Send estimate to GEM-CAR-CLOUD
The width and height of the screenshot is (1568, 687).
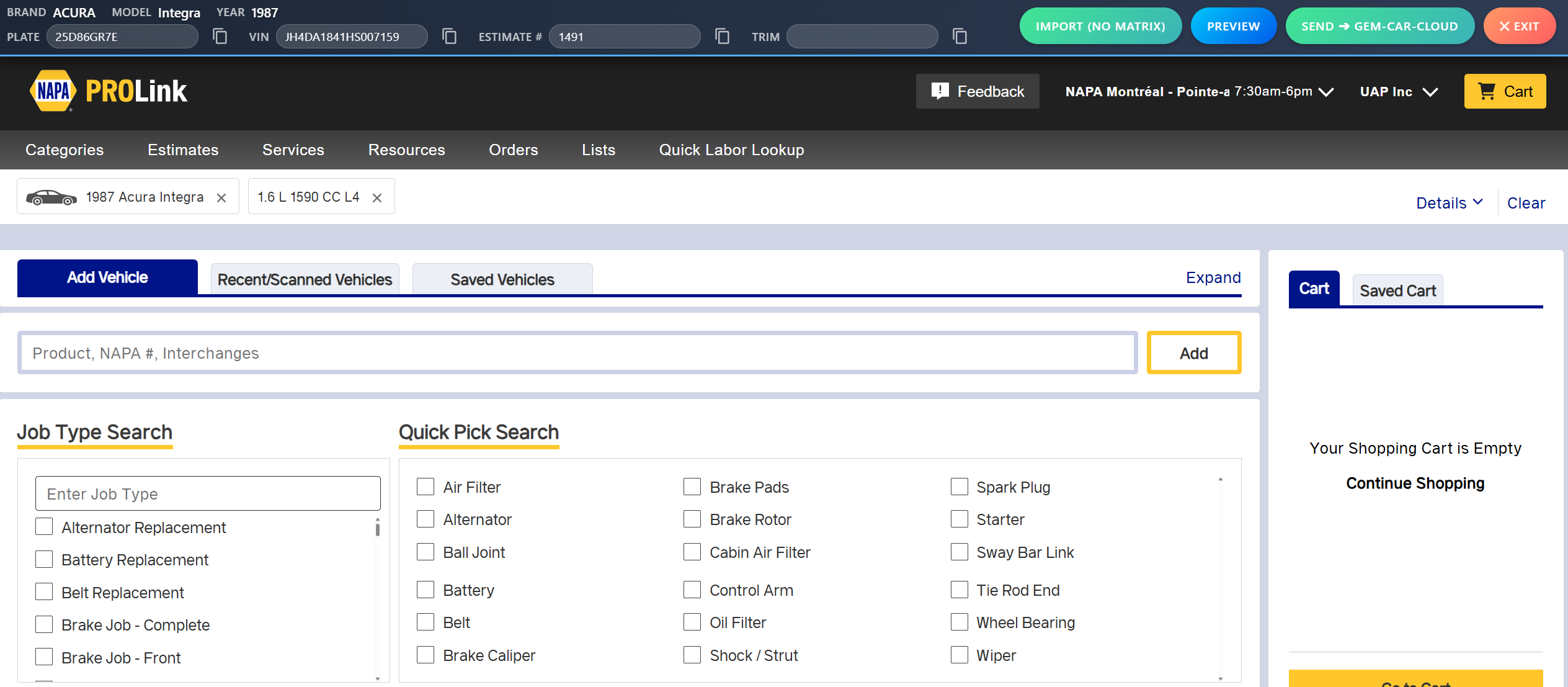1379,26
